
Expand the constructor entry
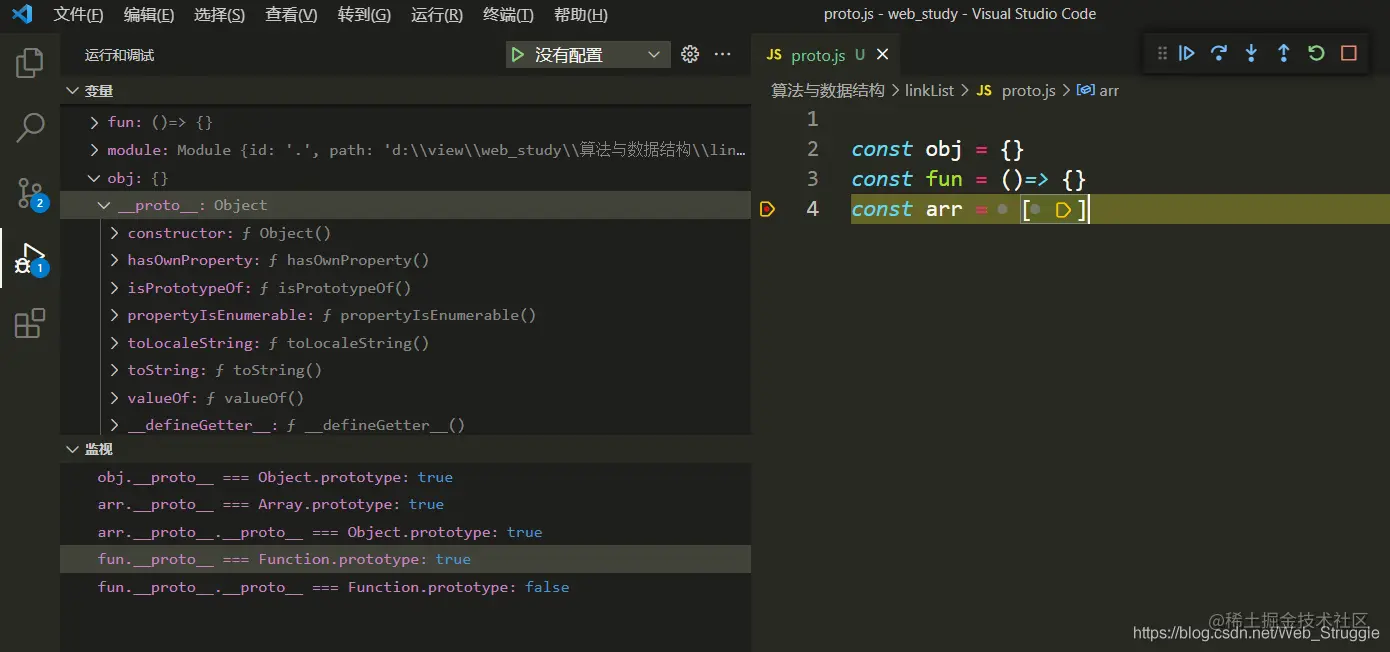[x=115, y=233]
